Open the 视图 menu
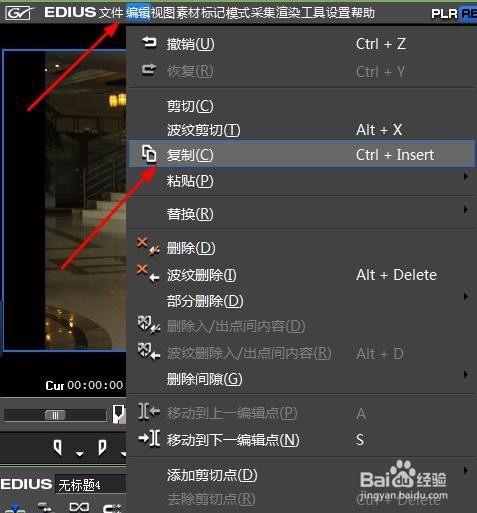 [163, 13]
